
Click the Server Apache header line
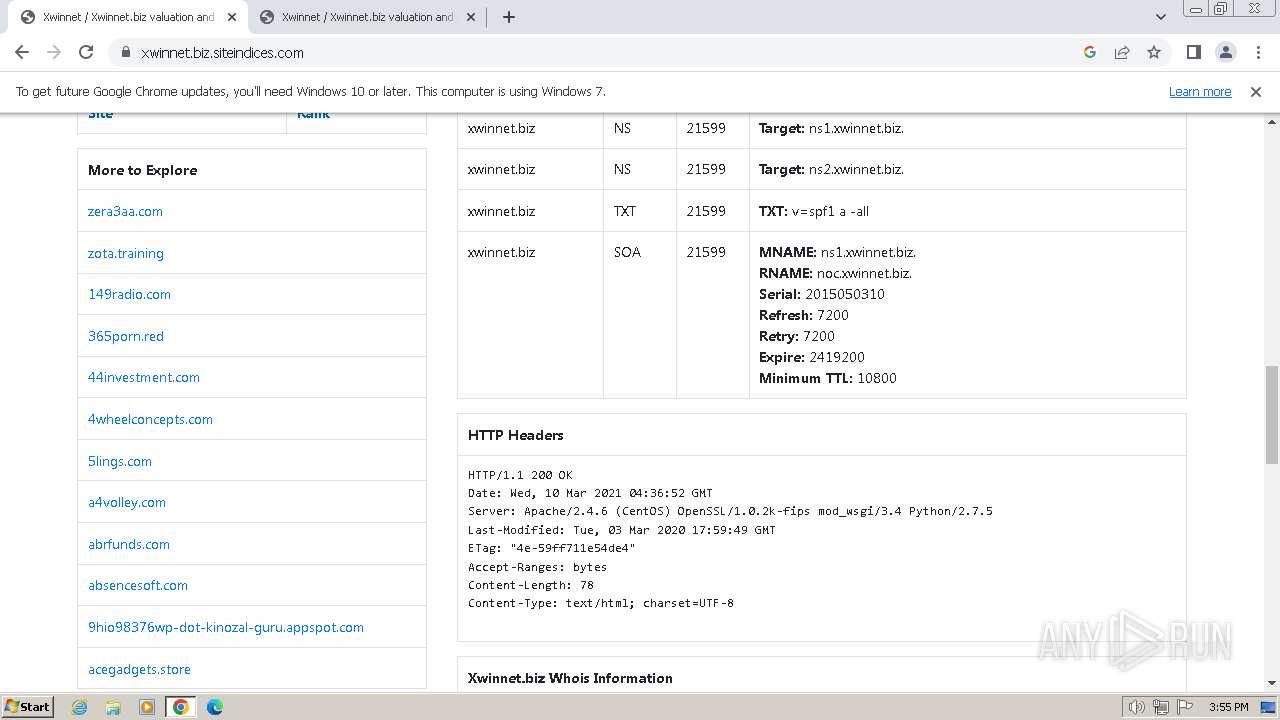click(730, 511)
